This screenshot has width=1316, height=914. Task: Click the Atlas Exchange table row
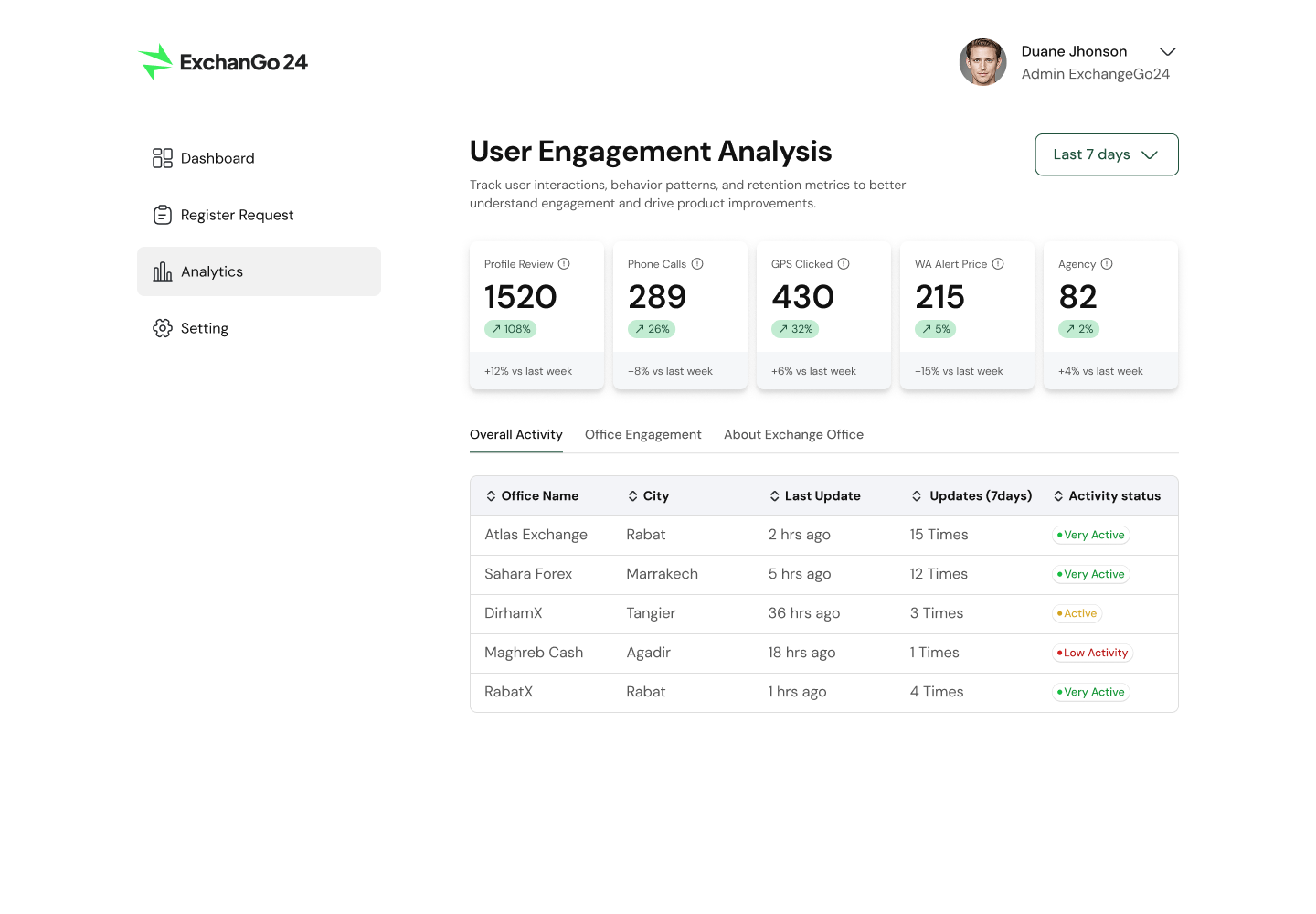click(x=822, y=535)
